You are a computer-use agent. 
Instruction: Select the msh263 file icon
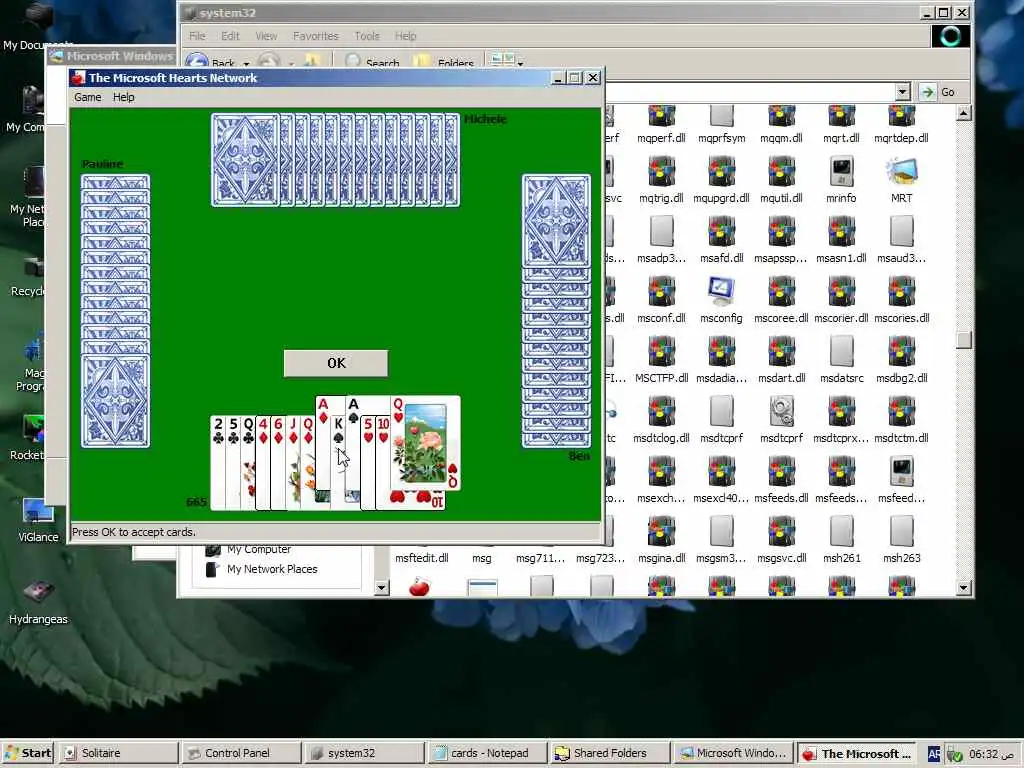click(x=901, y=532)
